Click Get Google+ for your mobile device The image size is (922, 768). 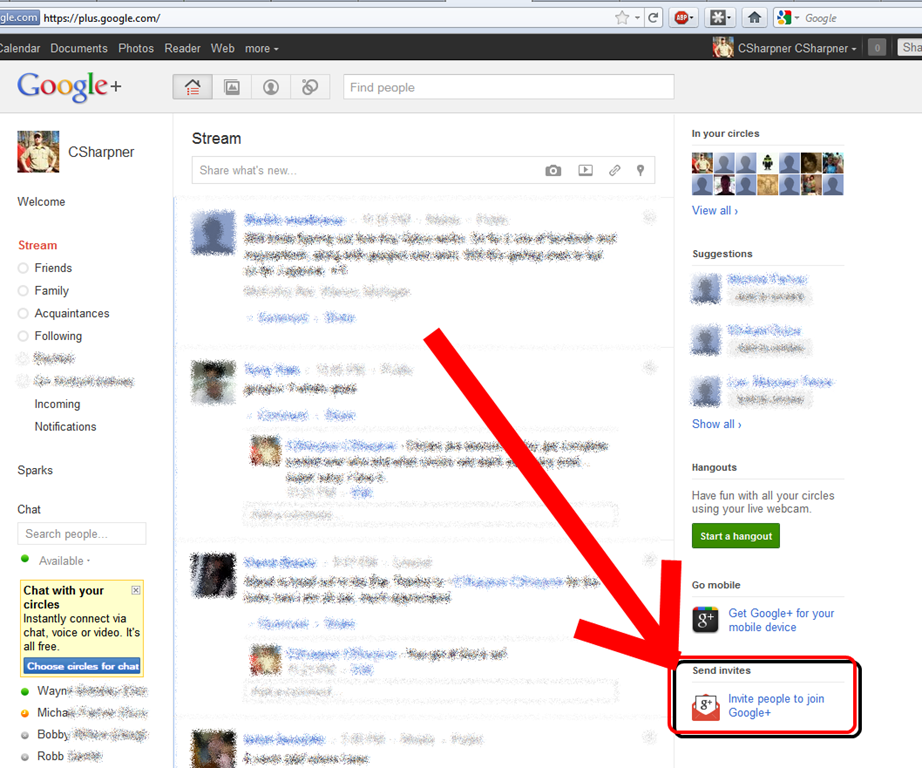pos(781,620)
